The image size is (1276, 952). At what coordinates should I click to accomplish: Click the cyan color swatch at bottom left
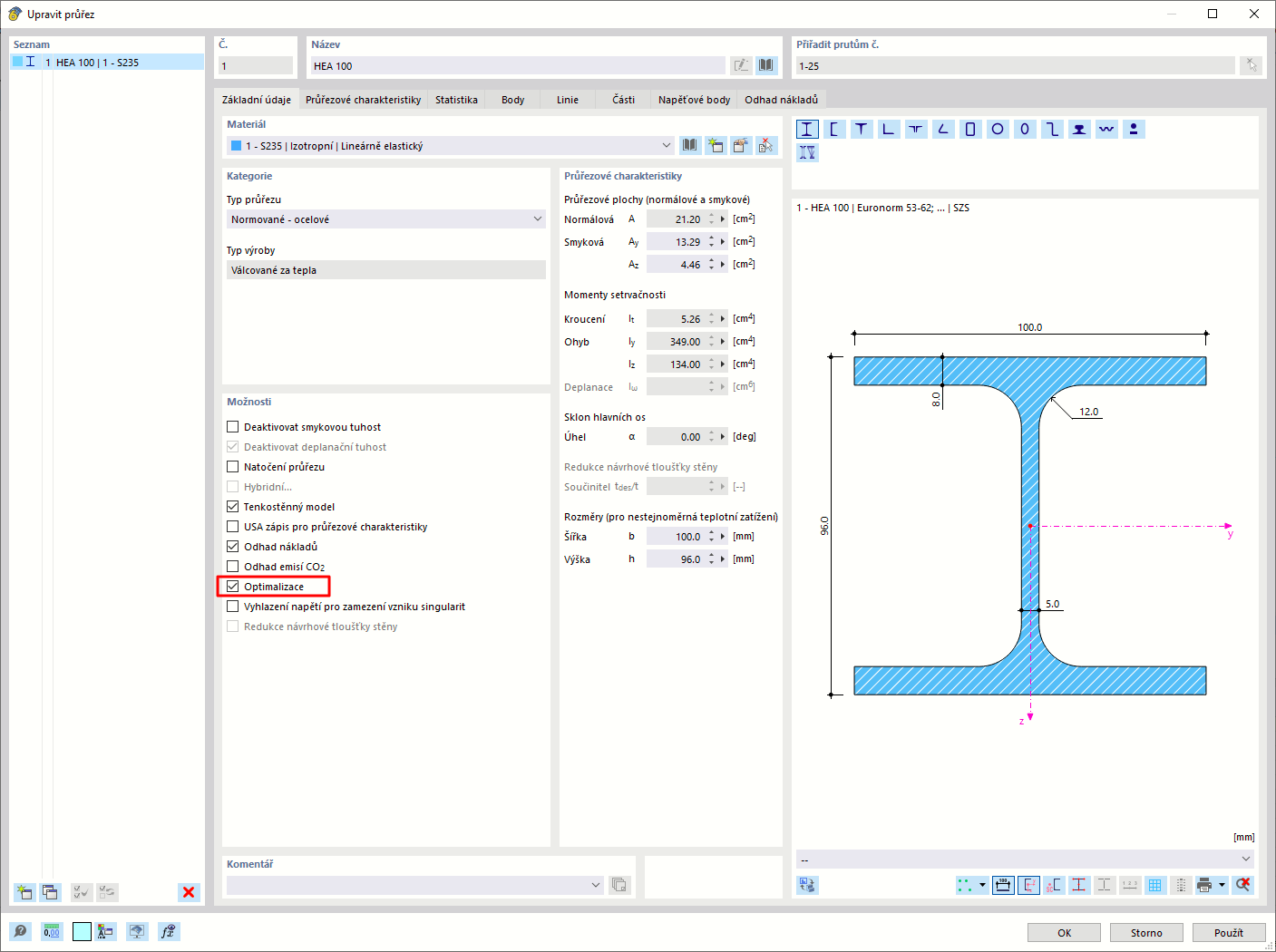[82, 931]
